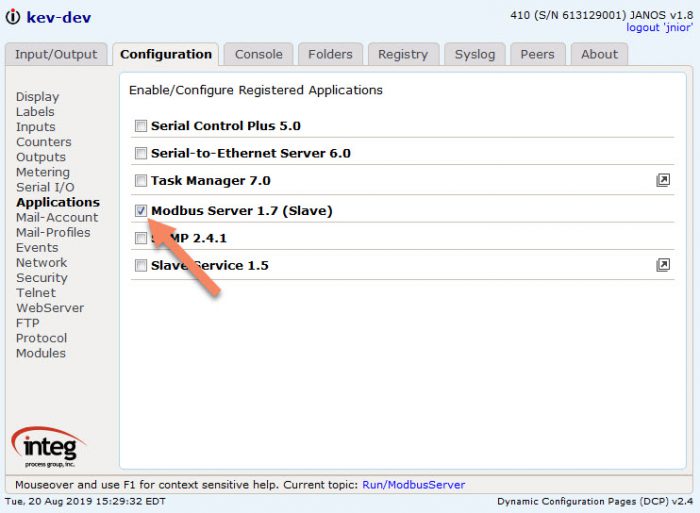Switch to the Console tab
The width and height of the screenshot is (700, 513).
[258, 54]
